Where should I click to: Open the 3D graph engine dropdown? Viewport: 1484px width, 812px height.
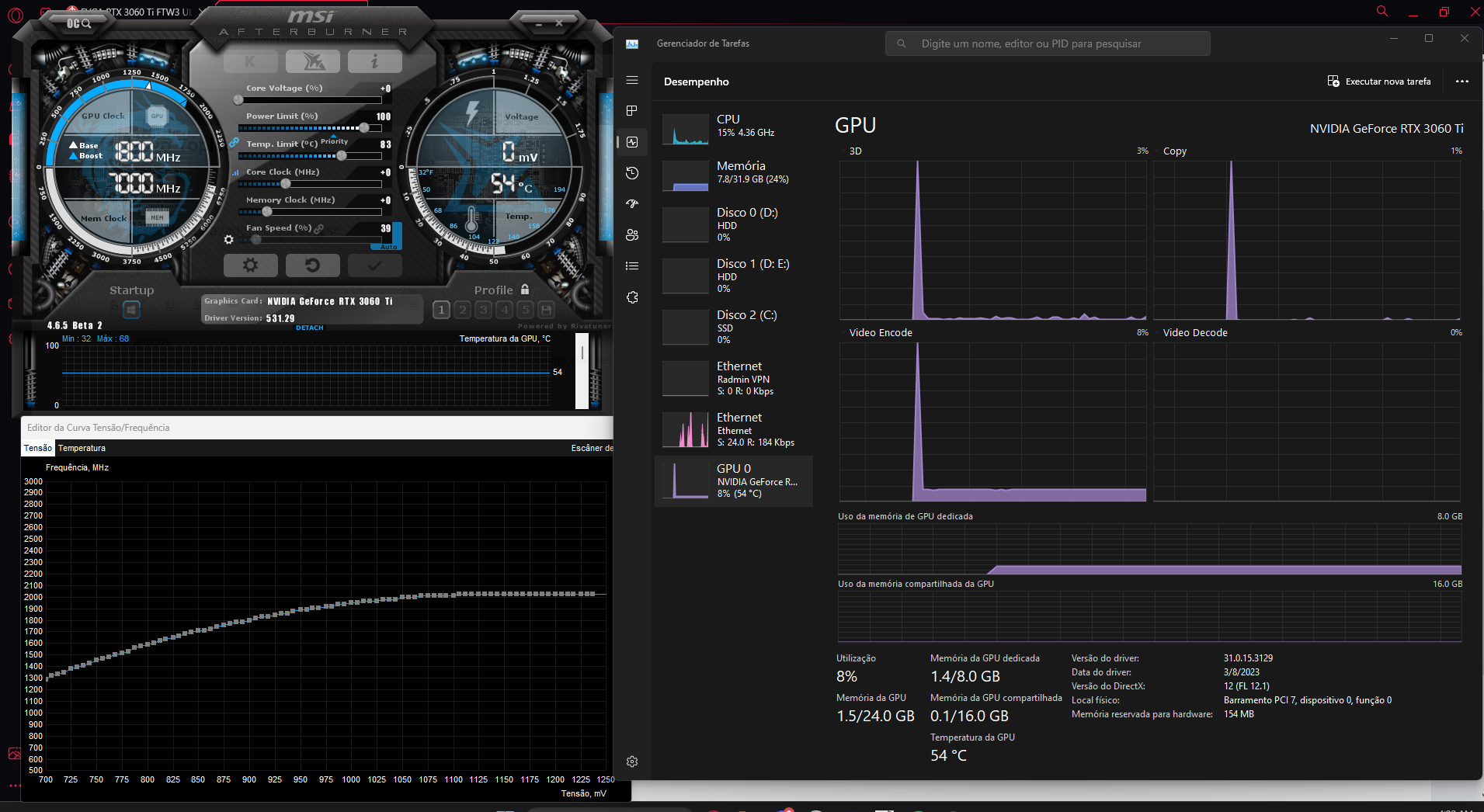click(851, 151)
